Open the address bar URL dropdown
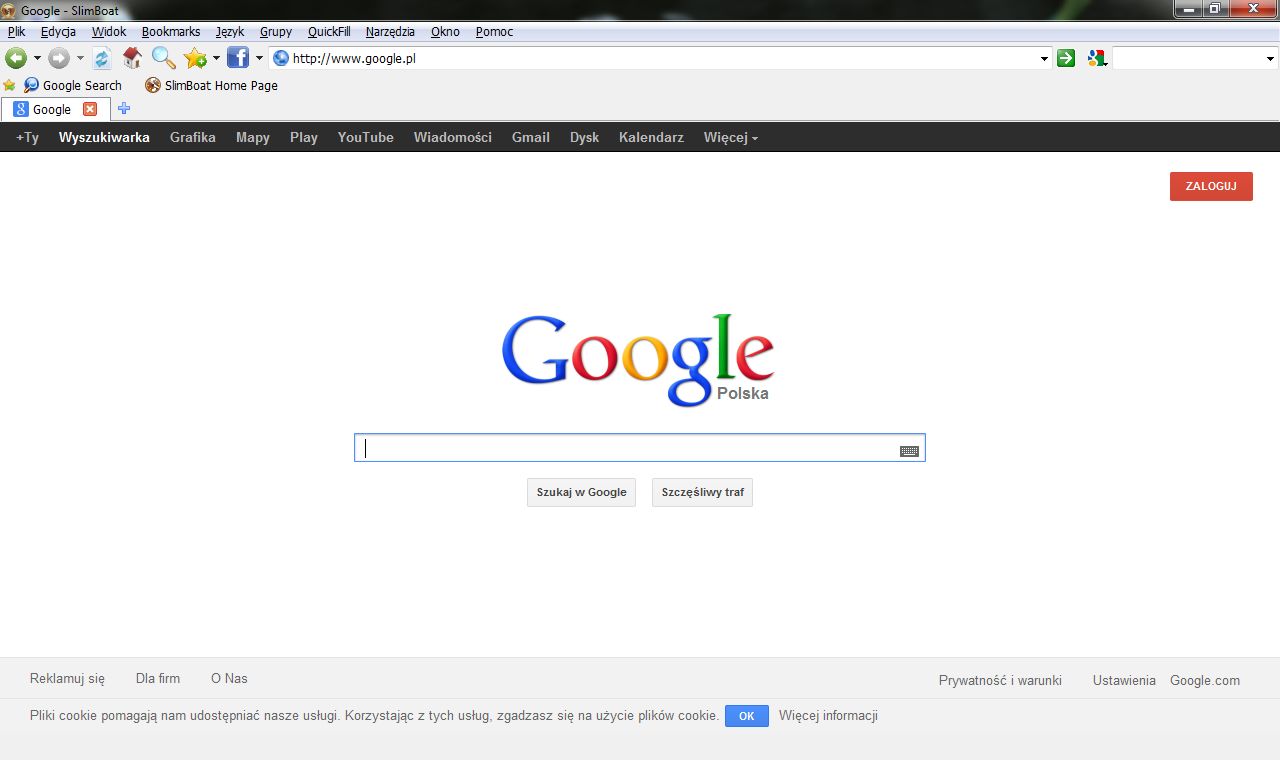This screenshot has height=760, width=1280. pos(1045,59)
